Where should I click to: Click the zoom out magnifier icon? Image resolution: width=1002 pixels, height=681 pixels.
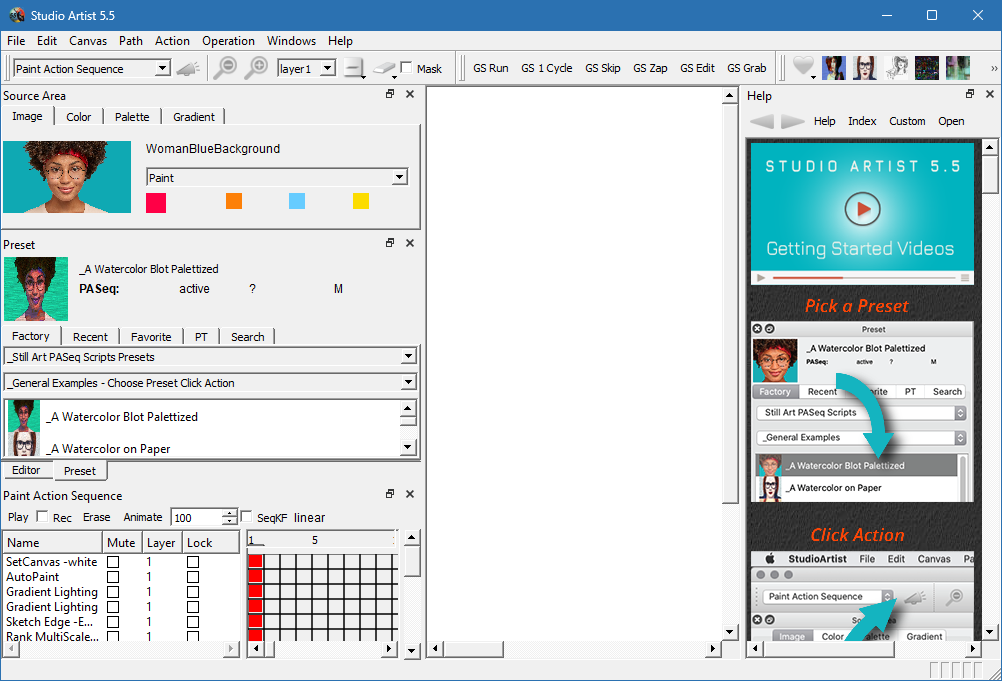coord(226,68)
